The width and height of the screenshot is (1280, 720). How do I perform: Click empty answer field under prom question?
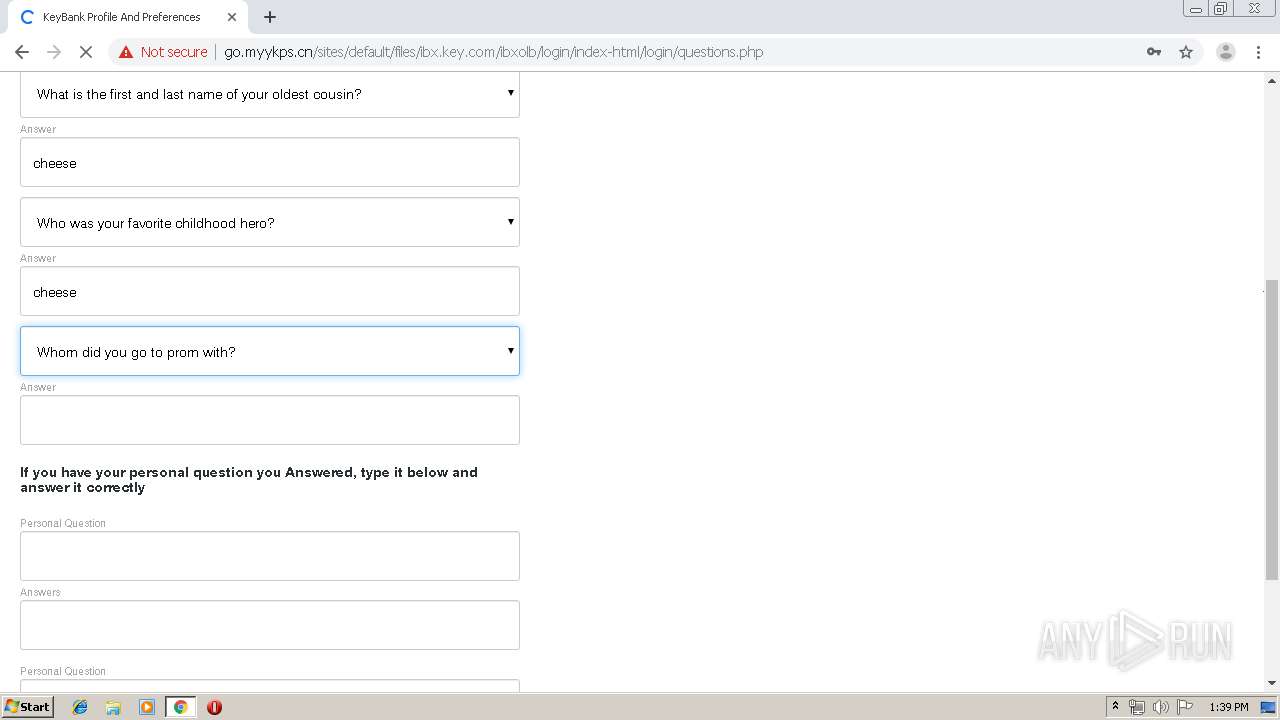tap(270, 420)
